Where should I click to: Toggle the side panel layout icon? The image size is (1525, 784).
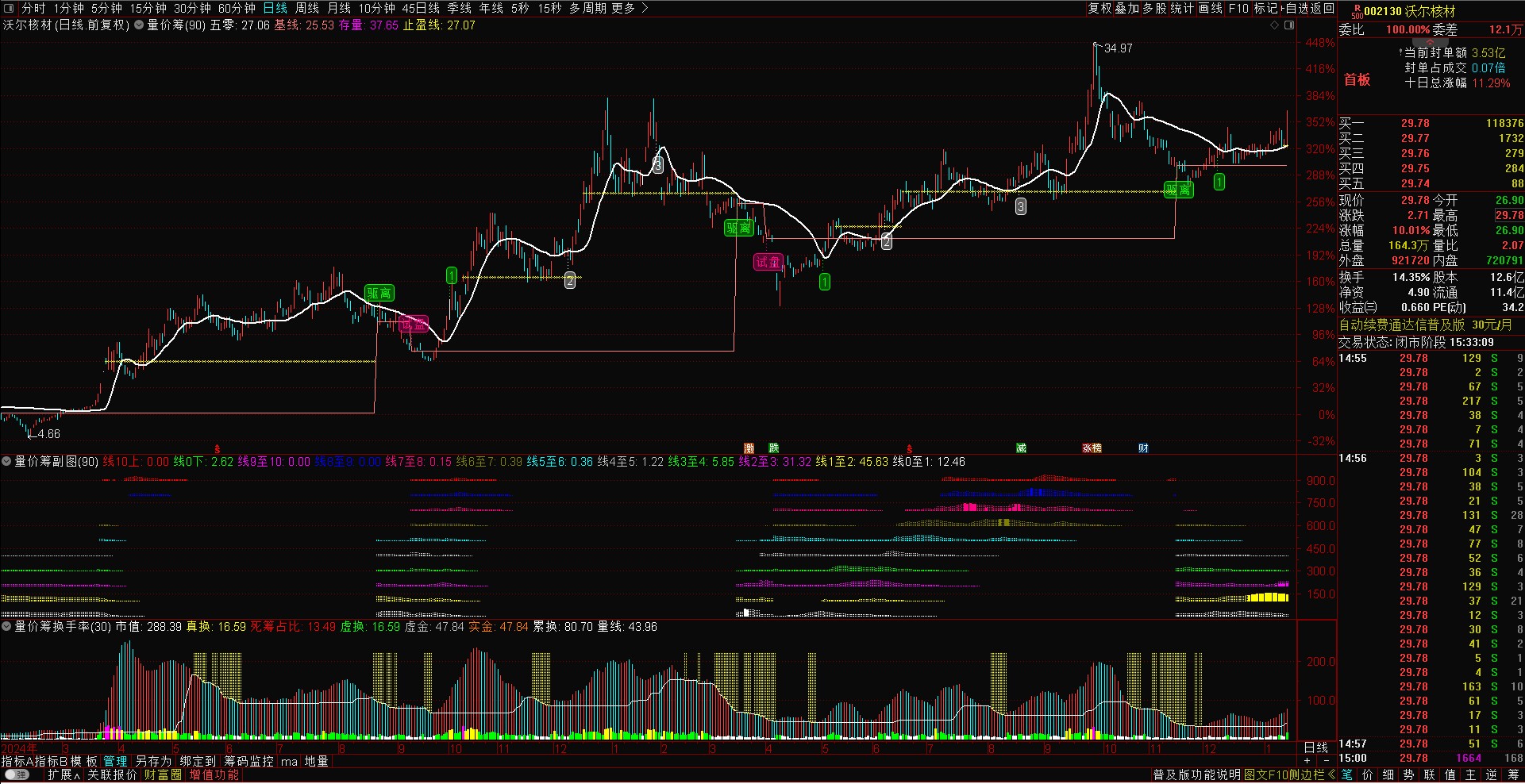[1289, 25]
